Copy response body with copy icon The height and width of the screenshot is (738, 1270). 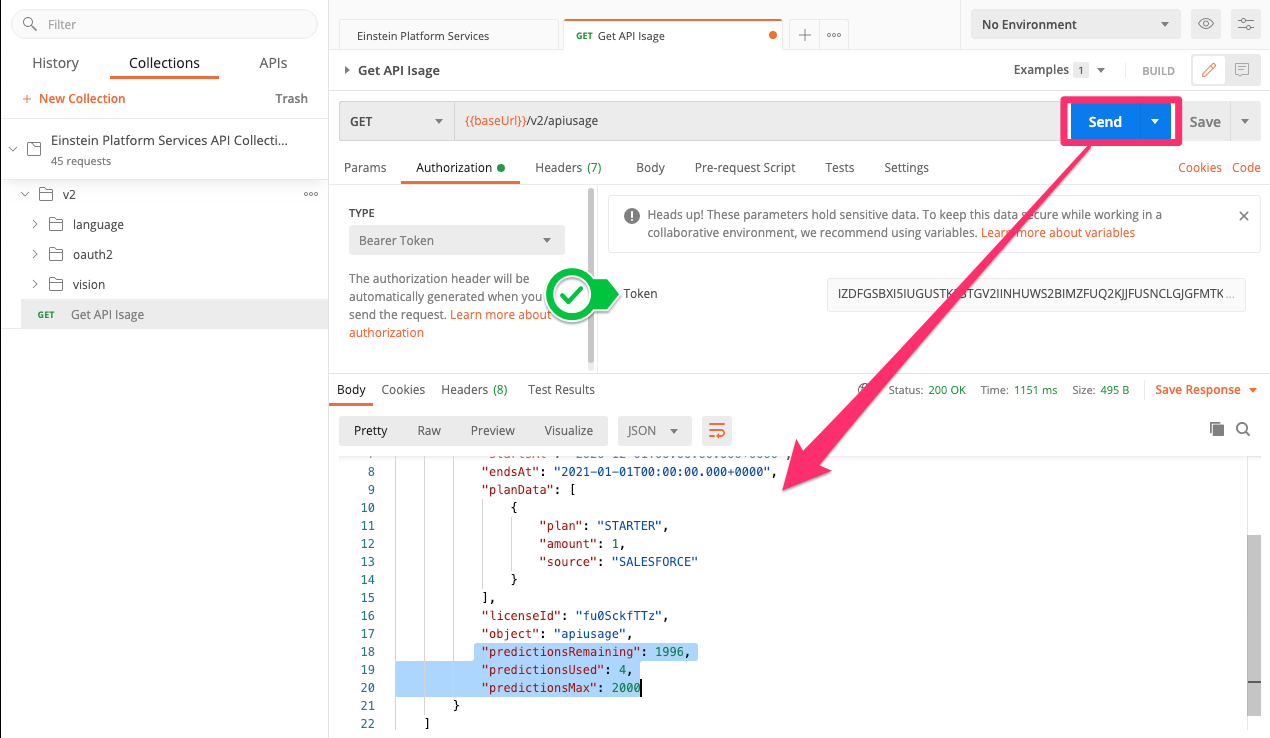[x=1216, y=429]
